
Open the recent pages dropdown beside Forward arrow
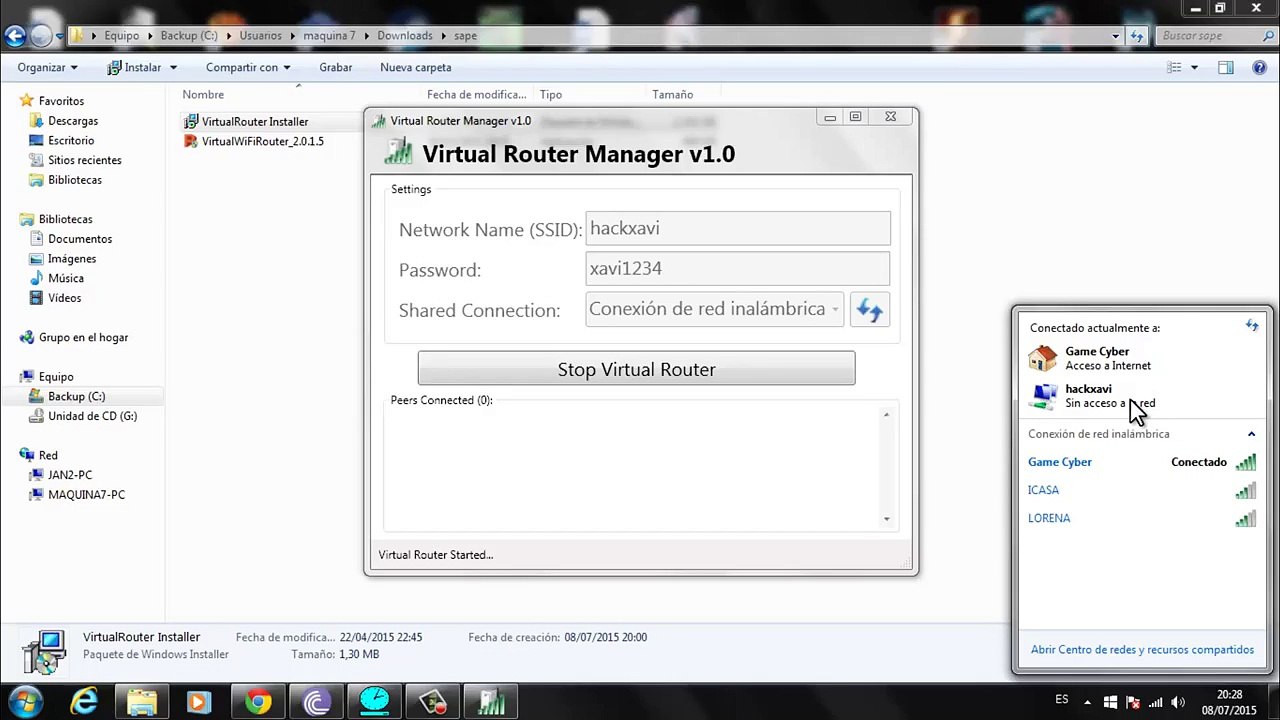[x=60, y=36]
